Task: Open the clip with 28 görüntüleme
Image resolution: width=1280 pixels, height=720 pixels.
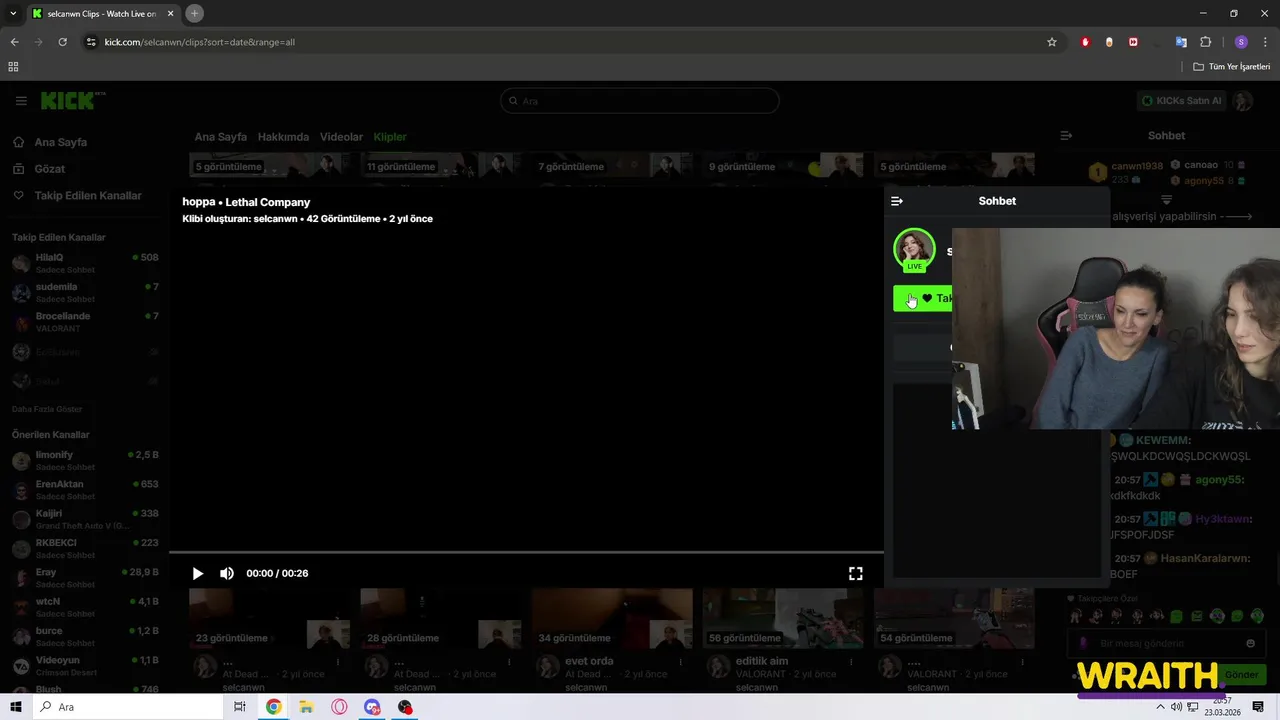Action: pos(440,618)
